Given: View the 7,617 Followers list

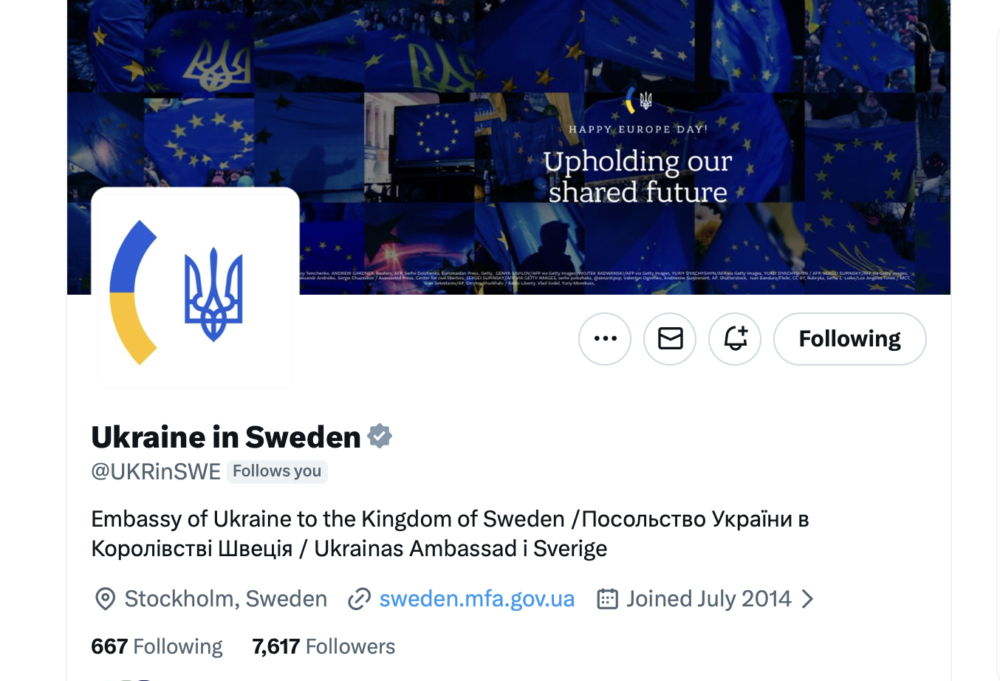Looking at the screenshot, I should click(323, 647).
